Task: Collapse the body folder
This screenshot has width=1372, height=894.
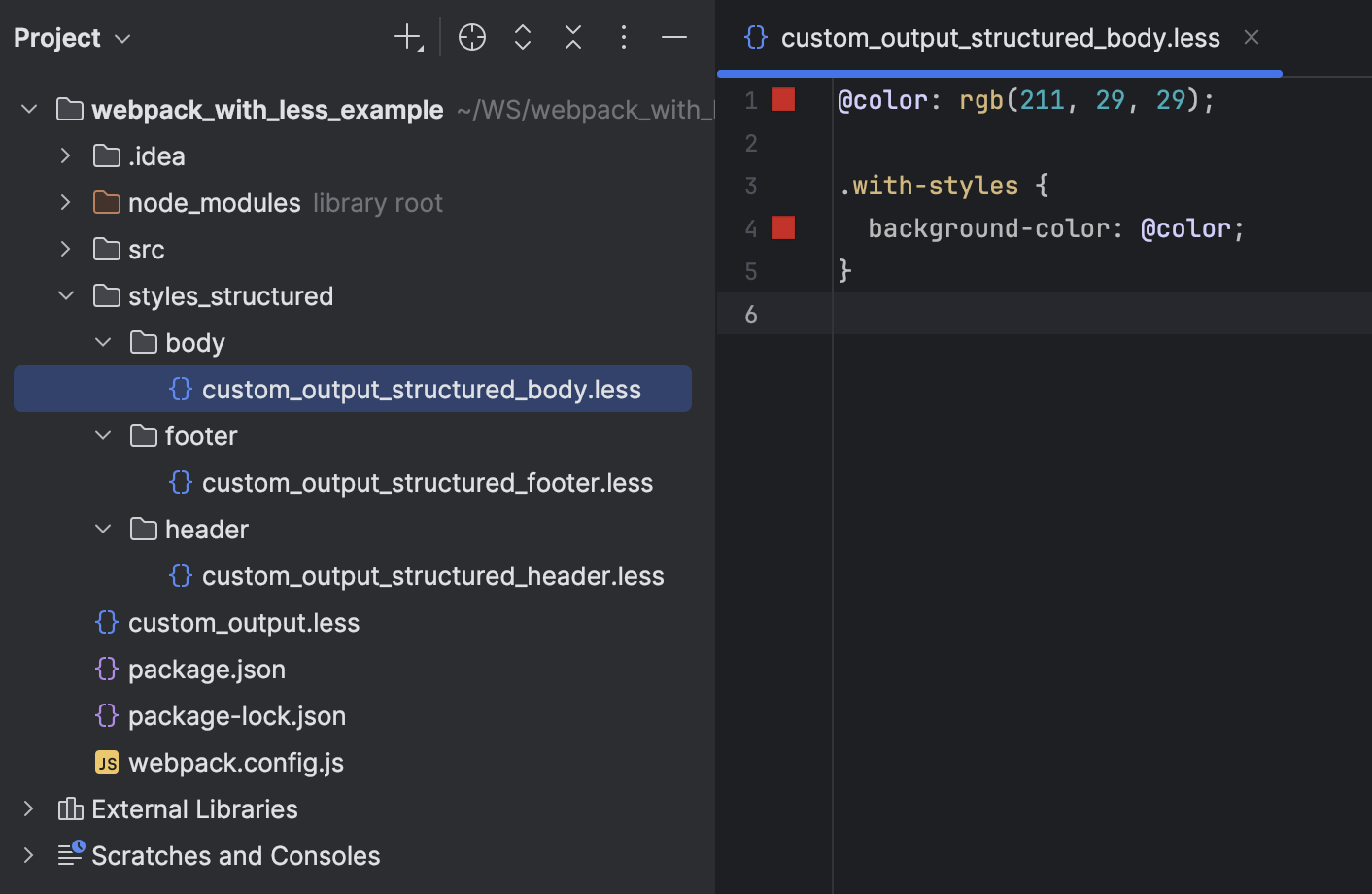Action: tap(103, 342)
